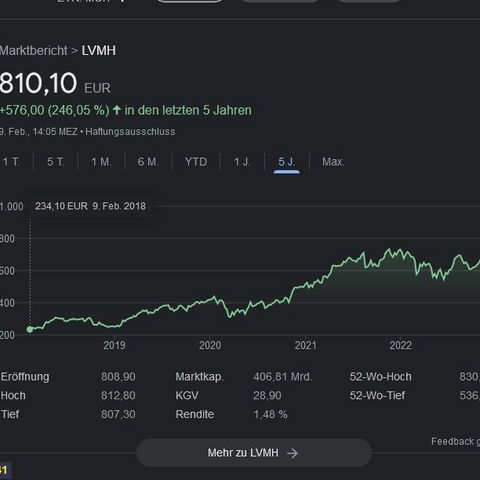Select the 1 T. time range tab
This screenshot has height=480, width=480.
click(11, 162)
